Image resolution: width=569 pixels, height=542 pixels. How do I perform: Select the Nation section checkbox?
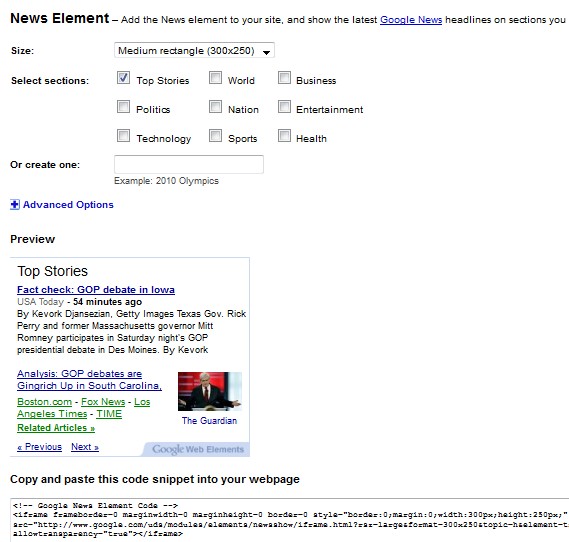215,107
